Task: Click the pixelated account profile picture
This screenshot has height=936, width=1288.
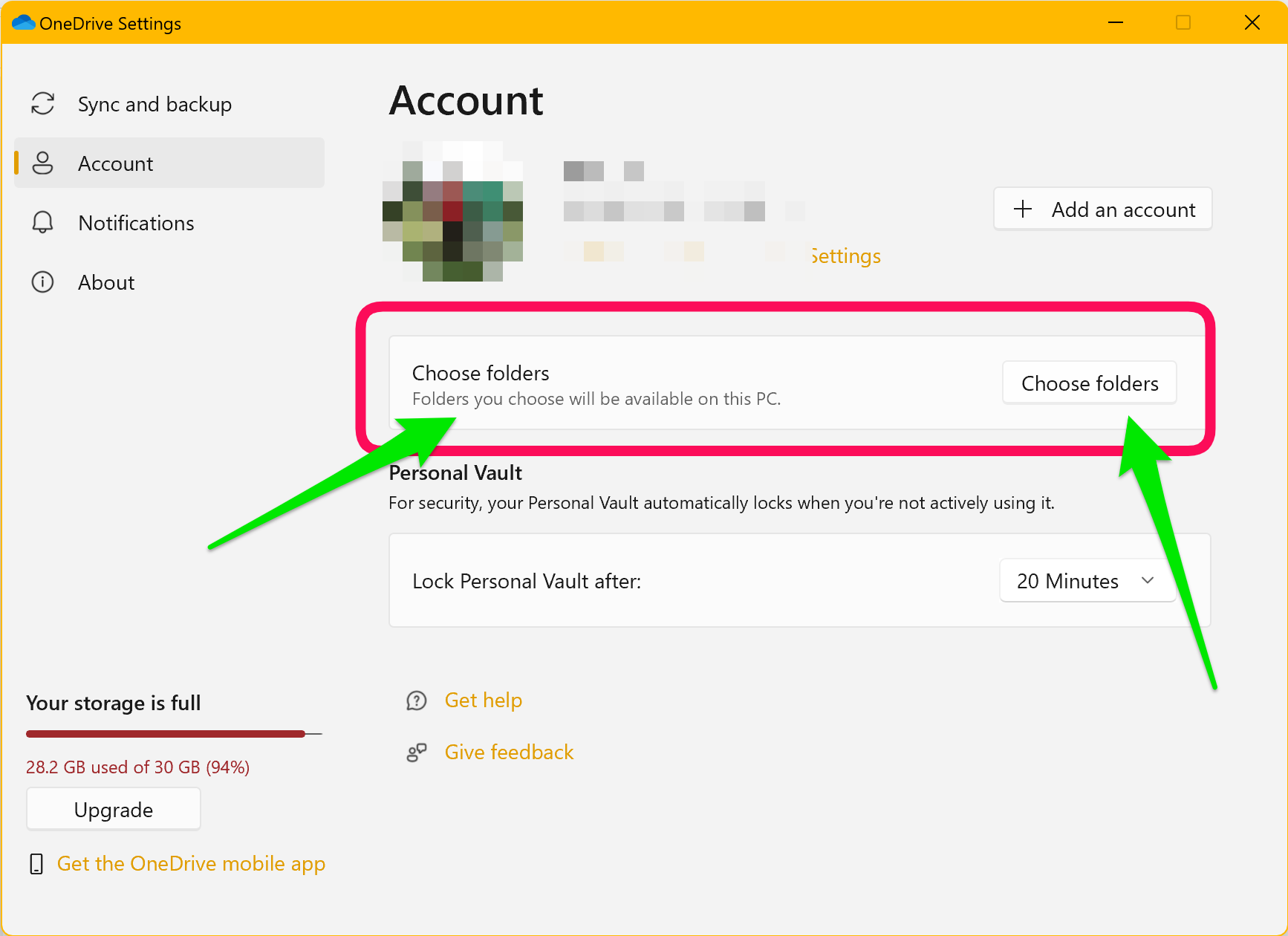Action: coord(453,211)
